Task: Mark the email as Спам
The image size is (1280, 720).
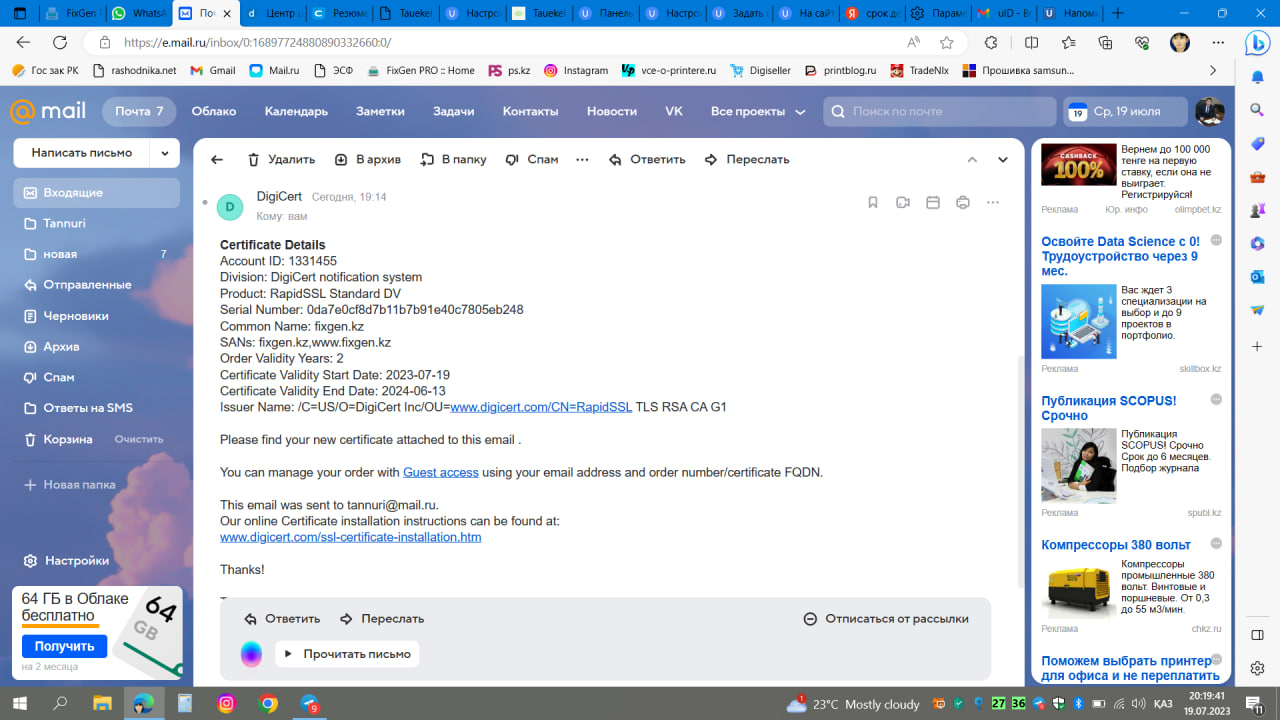Action: click(x=532, y=160)
